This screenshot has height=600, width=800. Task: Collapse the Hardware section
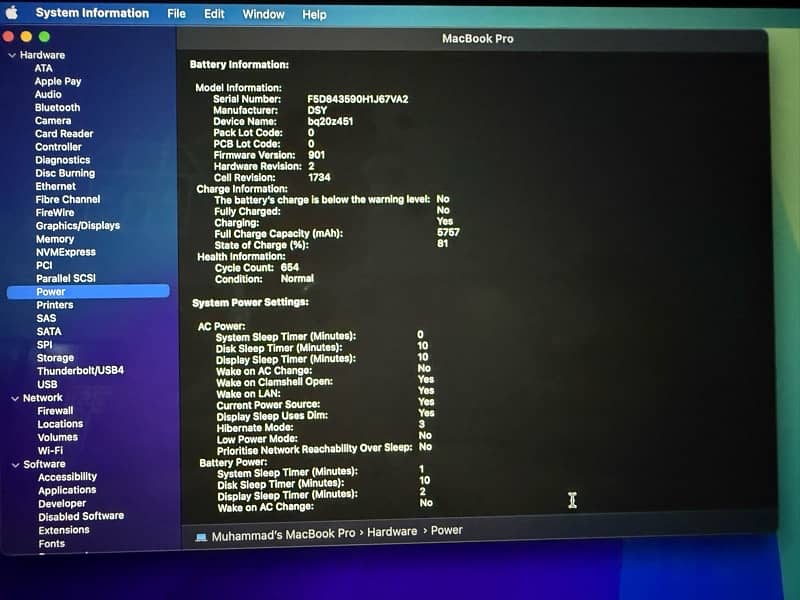[x=12, y=55]
